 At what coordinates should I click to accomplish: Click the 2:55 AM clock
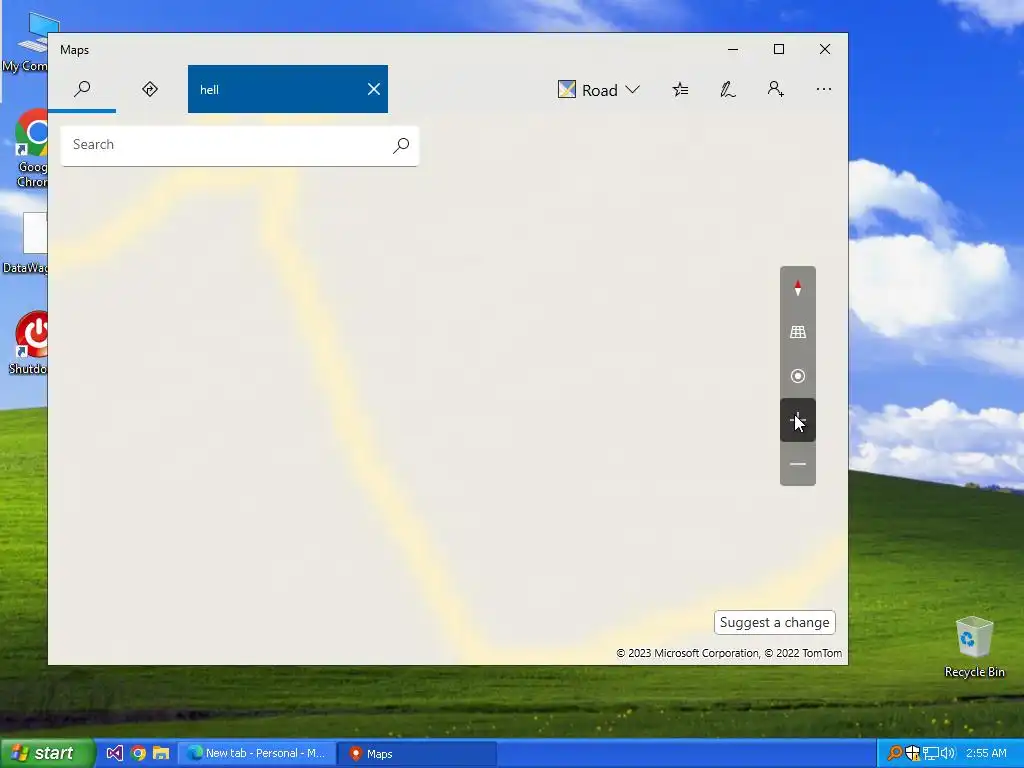pos(985,753)
